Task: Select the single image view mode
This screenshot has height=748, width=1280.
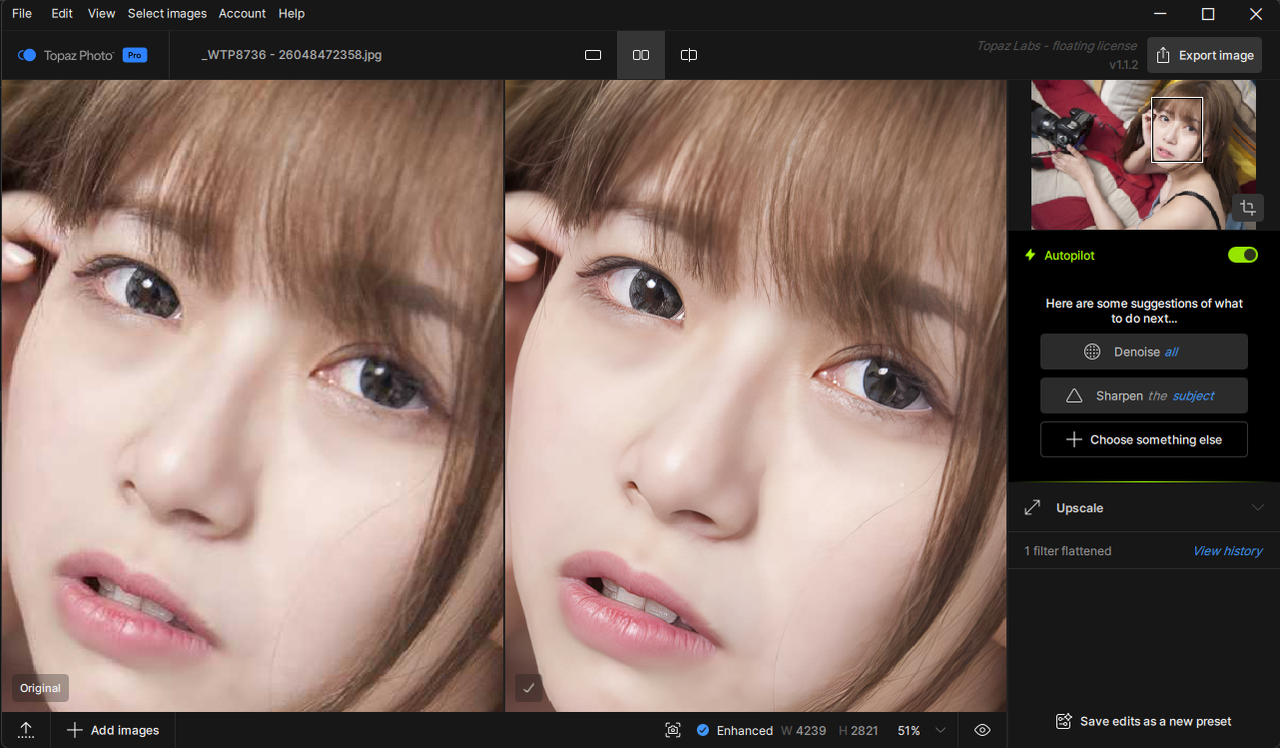Action: point(593,55)
